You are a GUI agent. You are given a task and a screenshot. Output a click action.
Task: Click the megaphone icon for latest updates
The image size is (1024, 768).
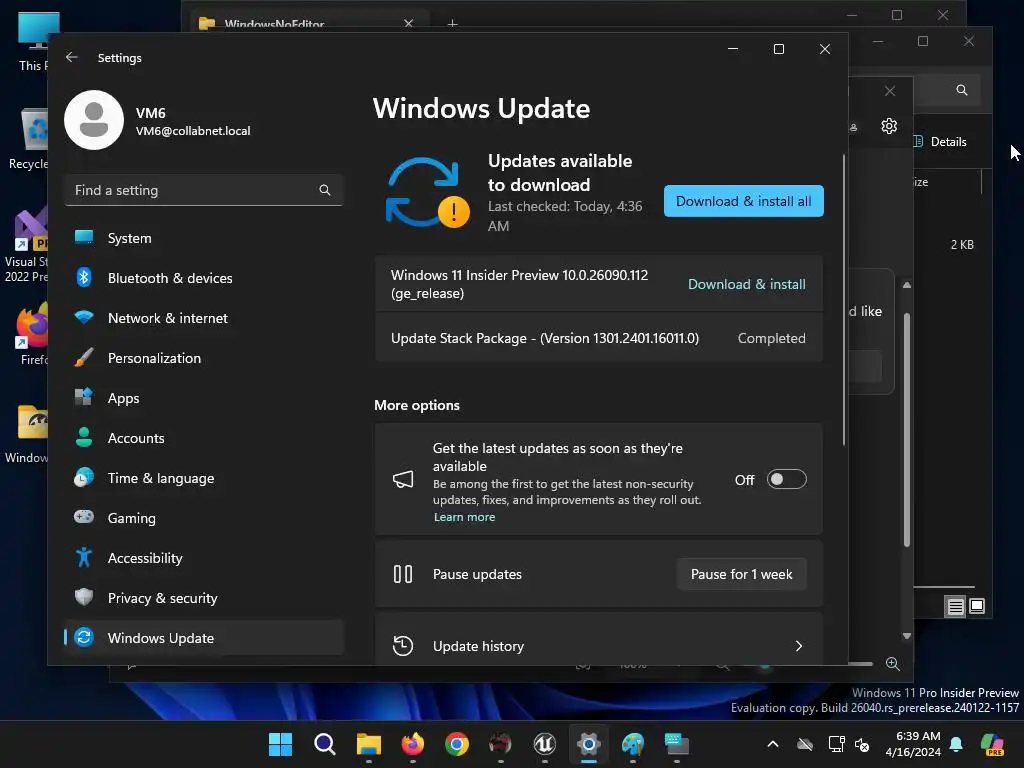point(403,480)
